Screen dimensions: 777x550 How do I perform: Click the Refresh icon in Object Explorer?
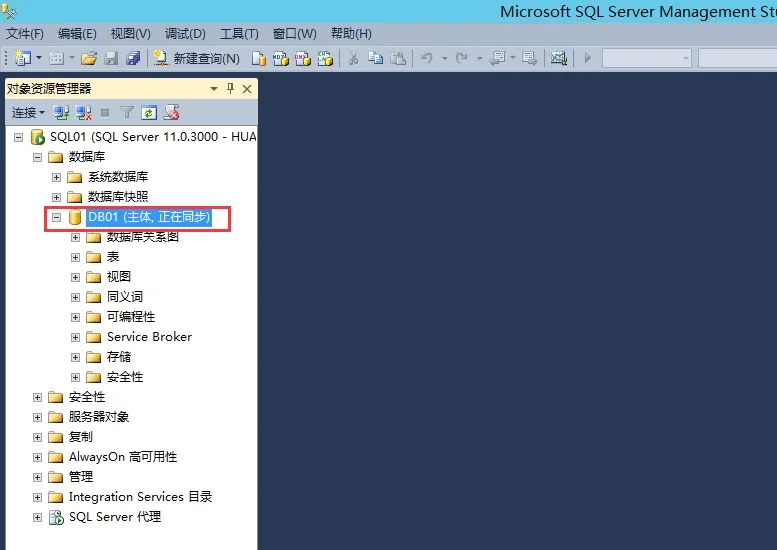pyautogui.click(x=149, y=113)
